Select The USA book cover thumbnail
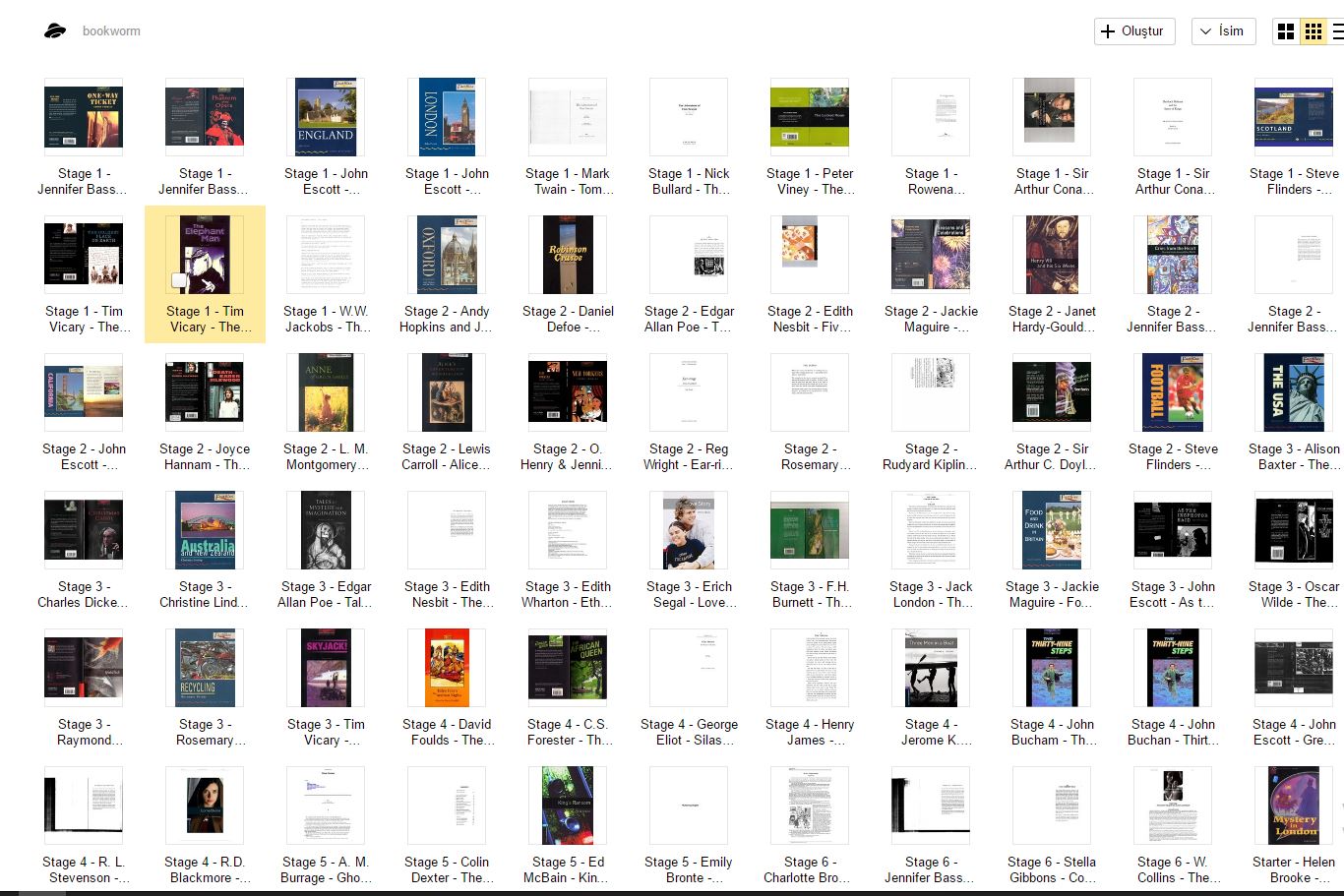This screenshot has width=1344, height=896. pos(1294,392)
